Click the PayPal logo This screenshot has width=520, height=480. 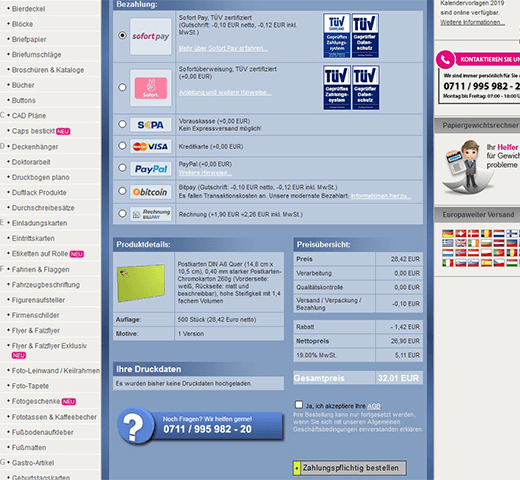(x=151, y=169)
